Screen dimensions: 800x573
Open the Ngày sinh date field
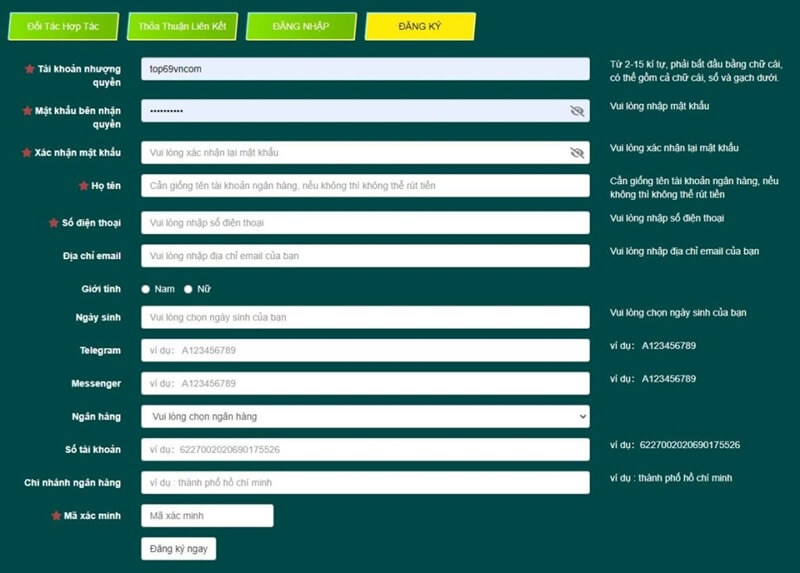365,317
